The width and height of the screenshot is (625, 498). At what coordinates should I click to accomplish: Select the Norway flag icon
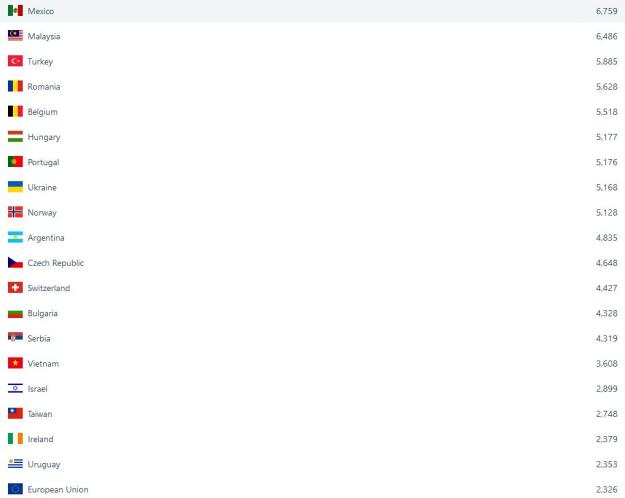coord(15,212)
